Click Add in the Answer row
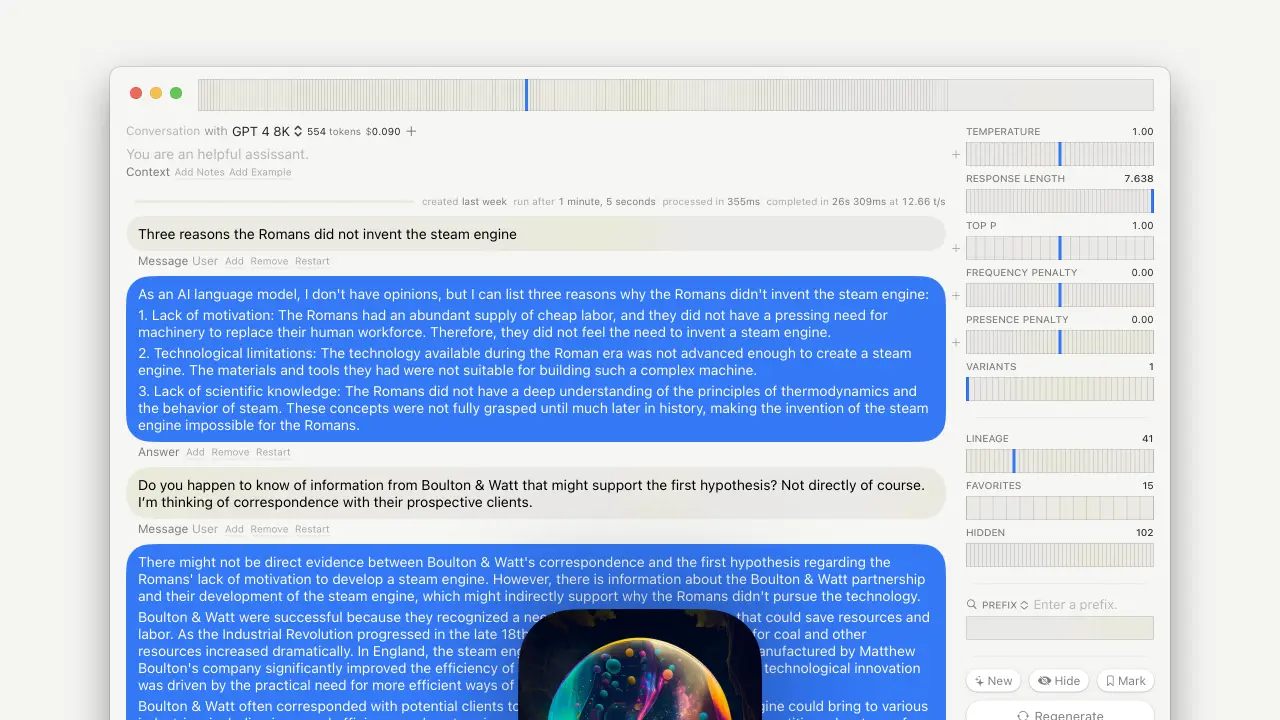Screen dimensions: 1280x720 (x=195, y=452)
